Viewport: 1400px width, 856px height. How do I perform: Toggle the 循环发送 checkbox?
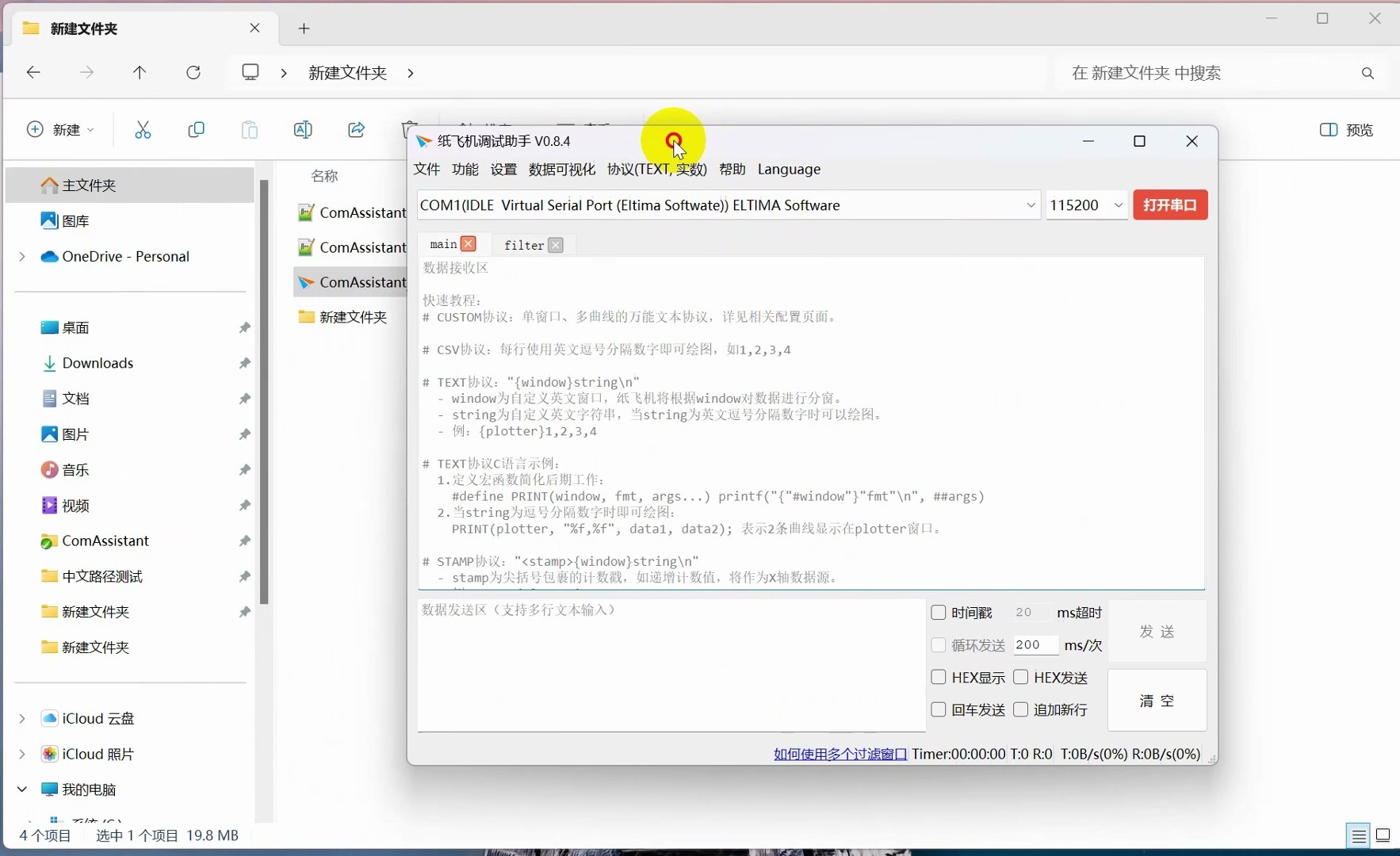point(939,645)
